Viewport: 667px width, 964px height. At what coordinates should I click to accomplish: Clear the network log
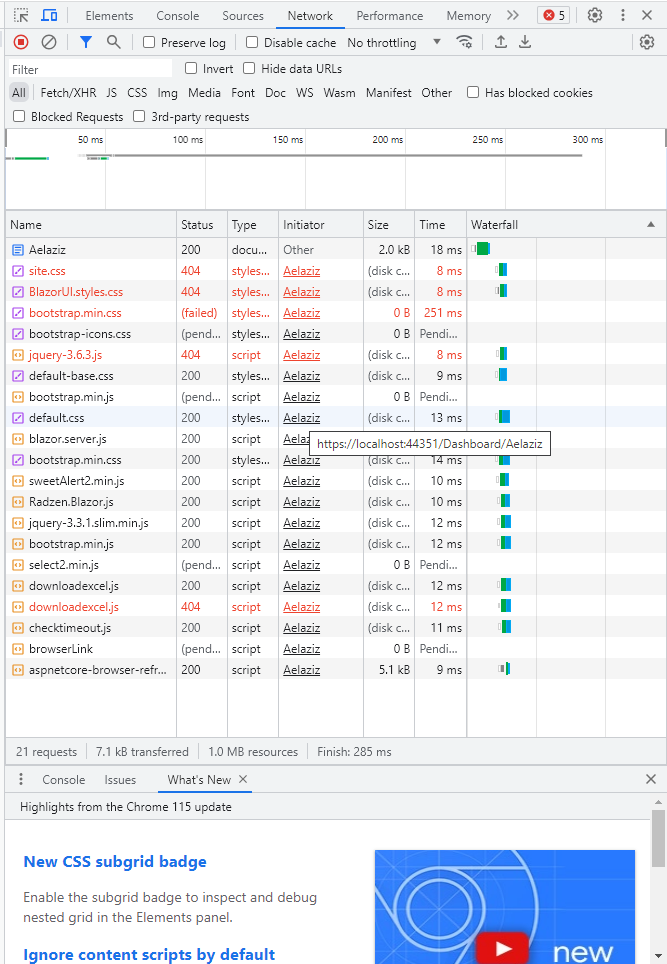49,42
